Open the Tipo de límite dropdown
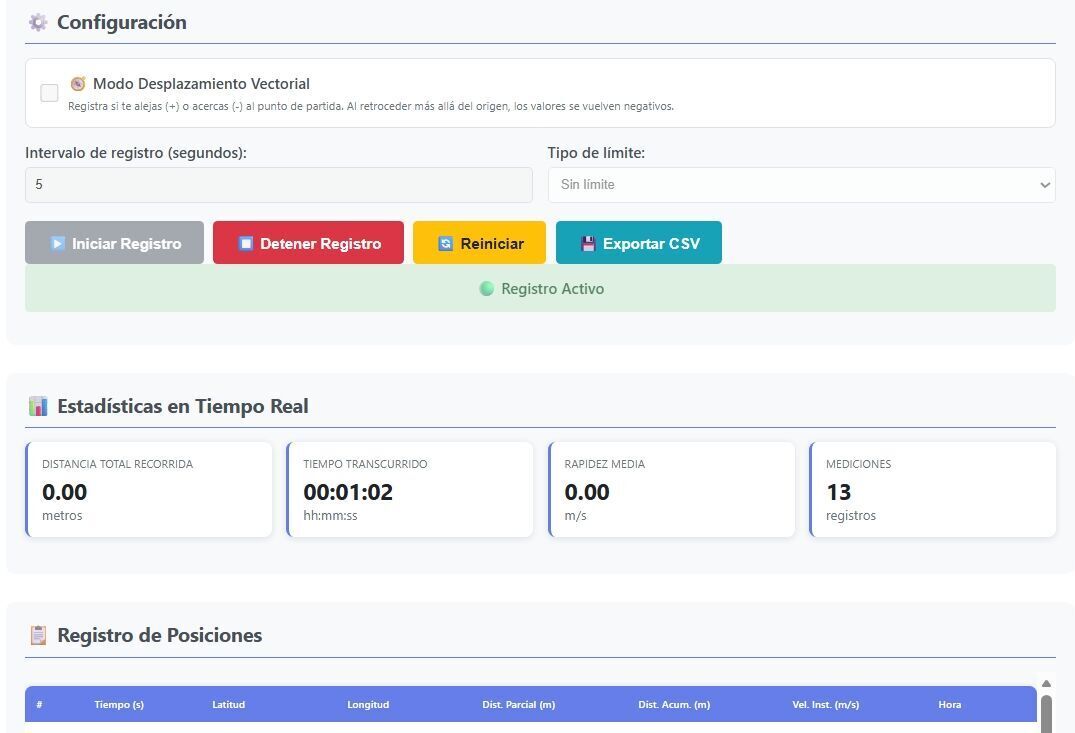The height and width of the screenshot is (733, 1075). [x=801, y=184]
